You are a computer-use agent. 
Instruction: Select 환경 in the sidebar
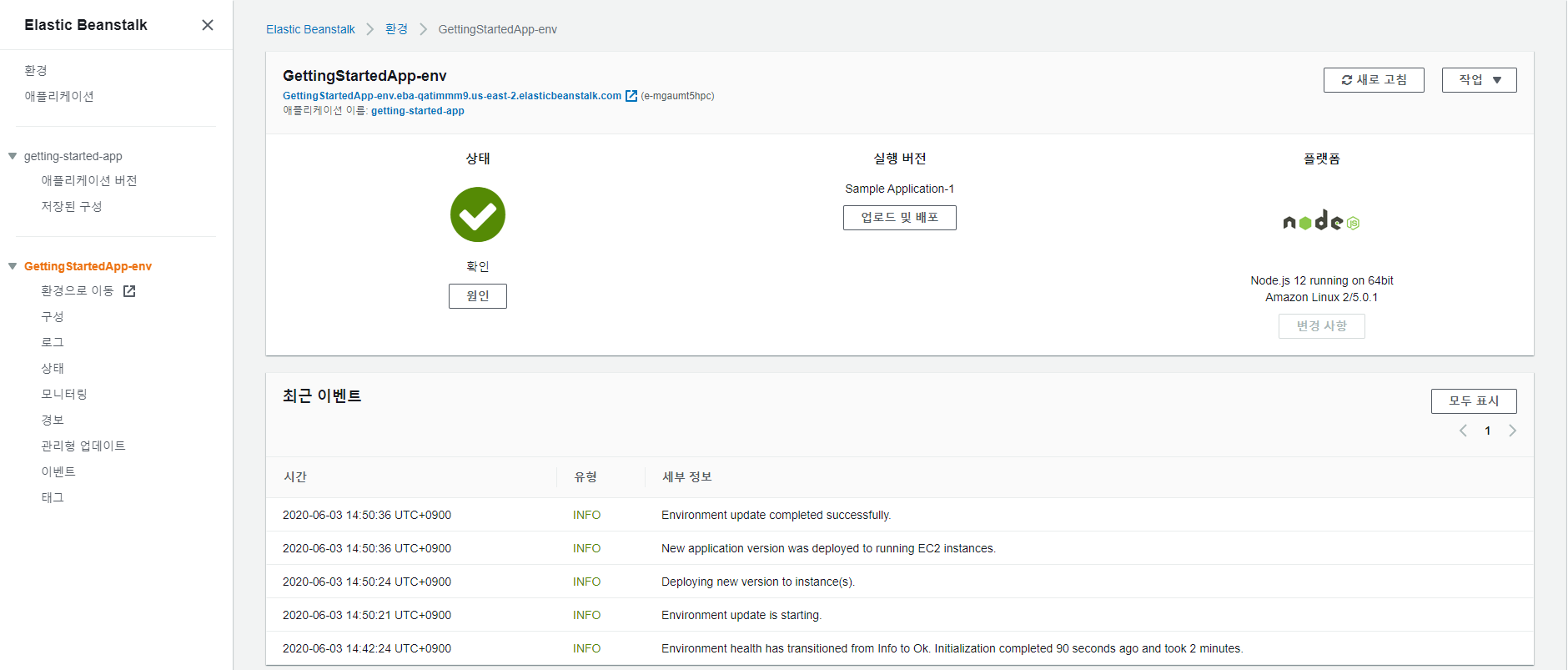[36, 71]
